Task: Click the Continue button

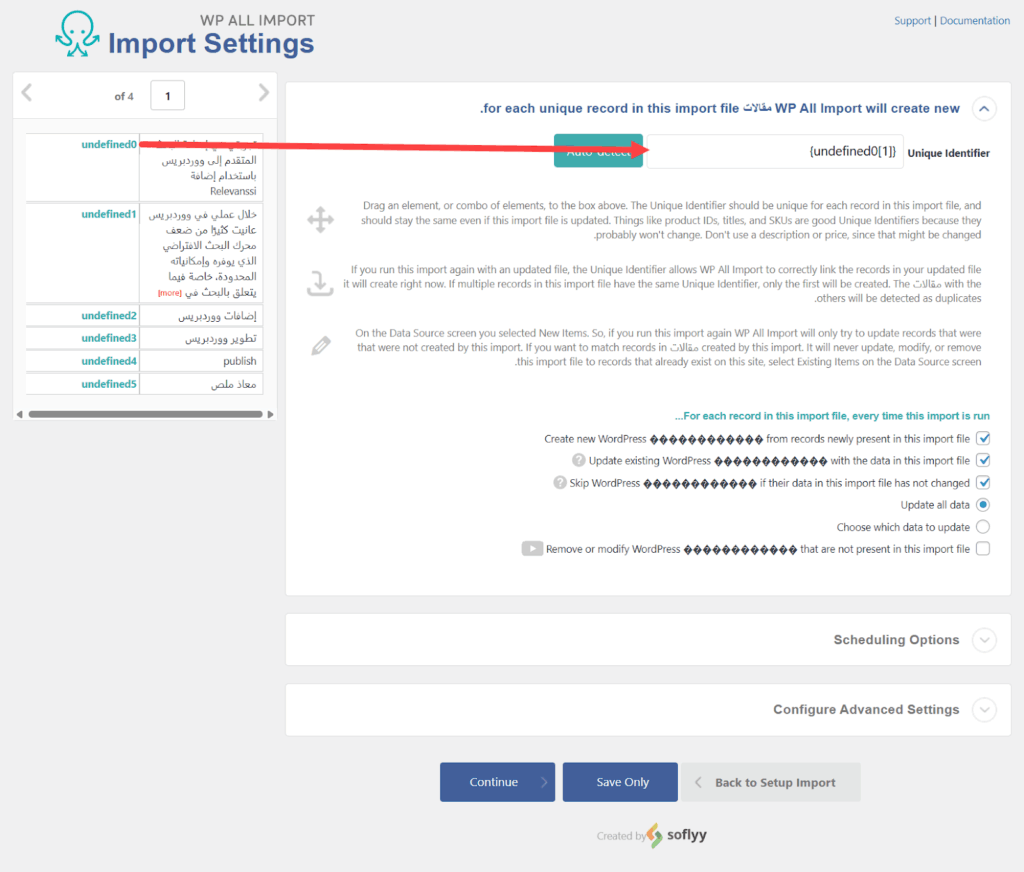Action: point(496,782)
